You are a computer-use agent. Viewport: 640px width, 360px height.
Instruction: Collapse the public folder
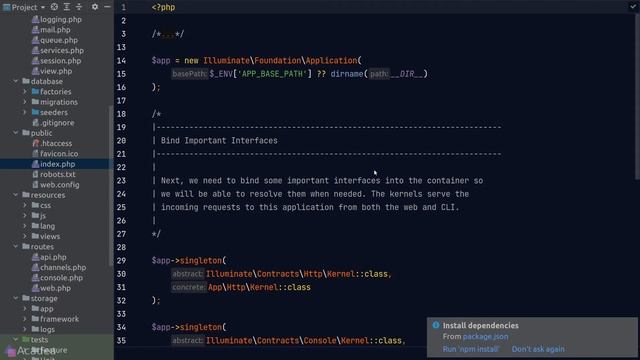[x=16, y=133]
